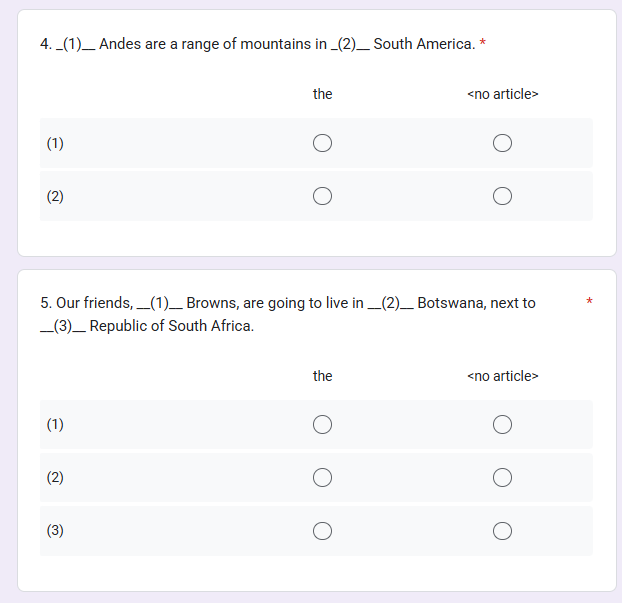Image resolution: width=622 pixels, height=603 pixels.
Task: Mark 'the' for blank (2) in question 5
Action: tap(322, 477)
